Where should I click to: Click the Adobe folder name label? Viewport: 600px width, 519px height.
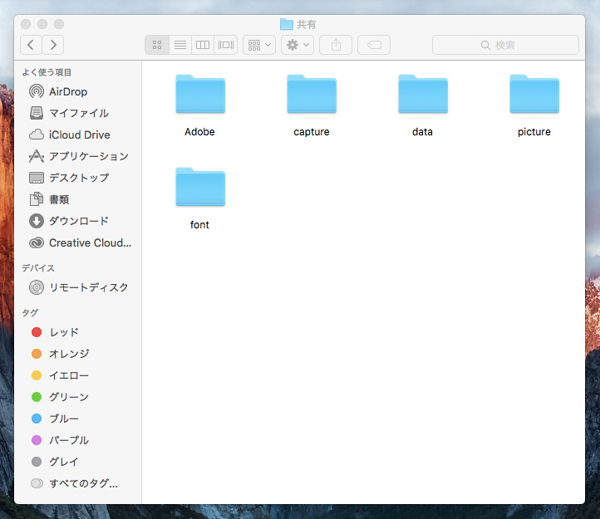(x=200, y=132)
